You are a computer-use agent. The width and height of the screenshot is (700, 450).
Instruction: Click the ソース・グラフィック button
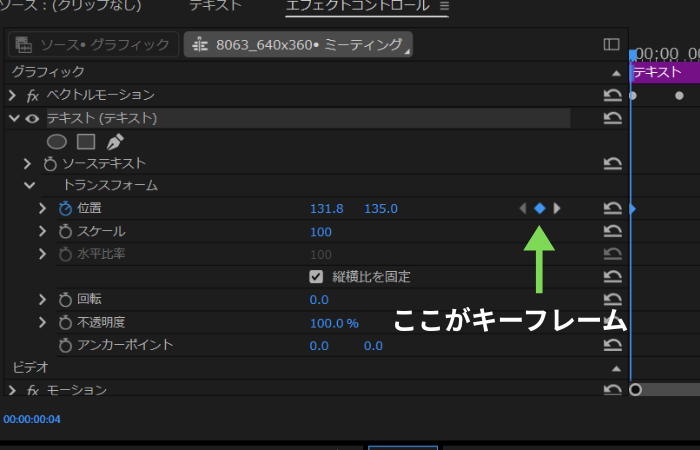[x=93, y=44]
